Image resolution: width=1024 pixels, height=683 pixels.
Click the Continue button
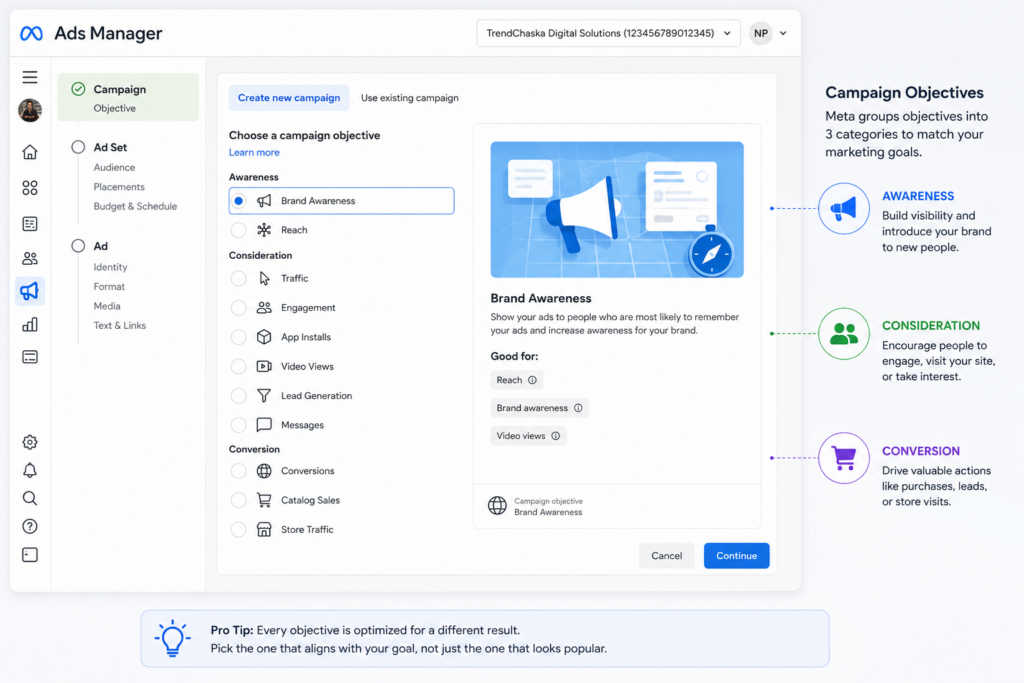(737, 556)
